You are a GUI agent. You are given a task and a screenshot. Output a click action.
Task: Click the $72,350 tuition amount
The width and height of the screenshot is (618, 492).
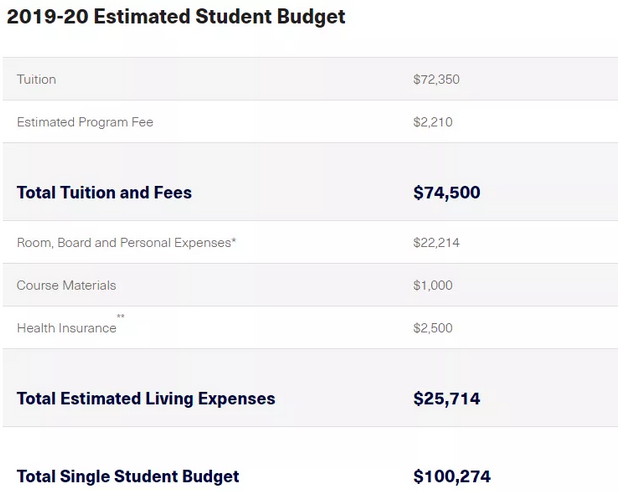[x=436, y=79]
